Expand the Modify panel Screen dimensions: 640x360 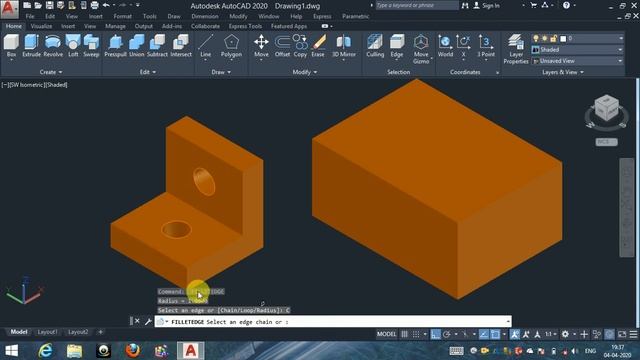coord(304,72)
